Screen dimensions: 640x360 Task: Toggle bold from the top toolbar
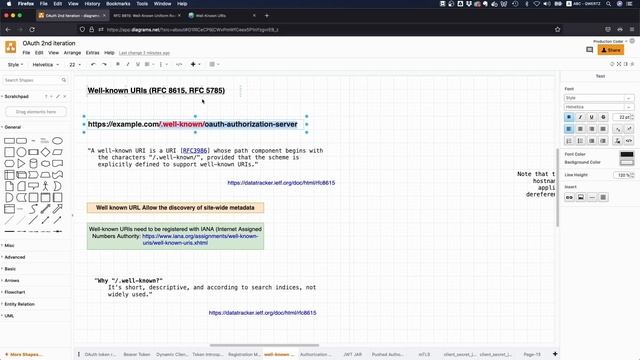118,64
